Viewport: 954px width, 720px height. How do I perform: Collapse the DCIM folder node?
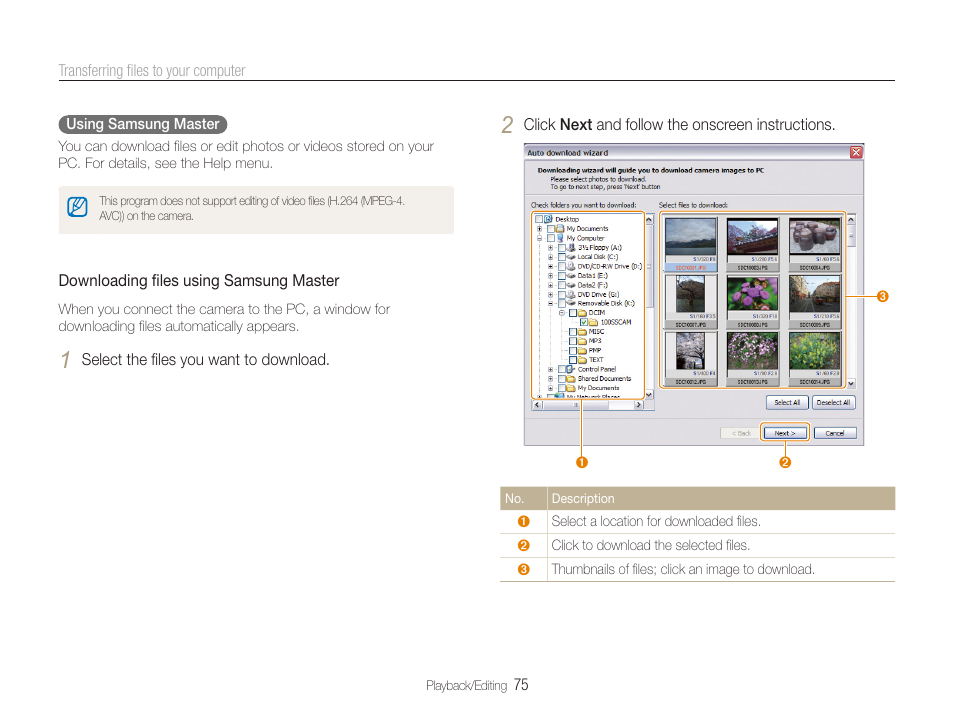click(x=562, y=313)
